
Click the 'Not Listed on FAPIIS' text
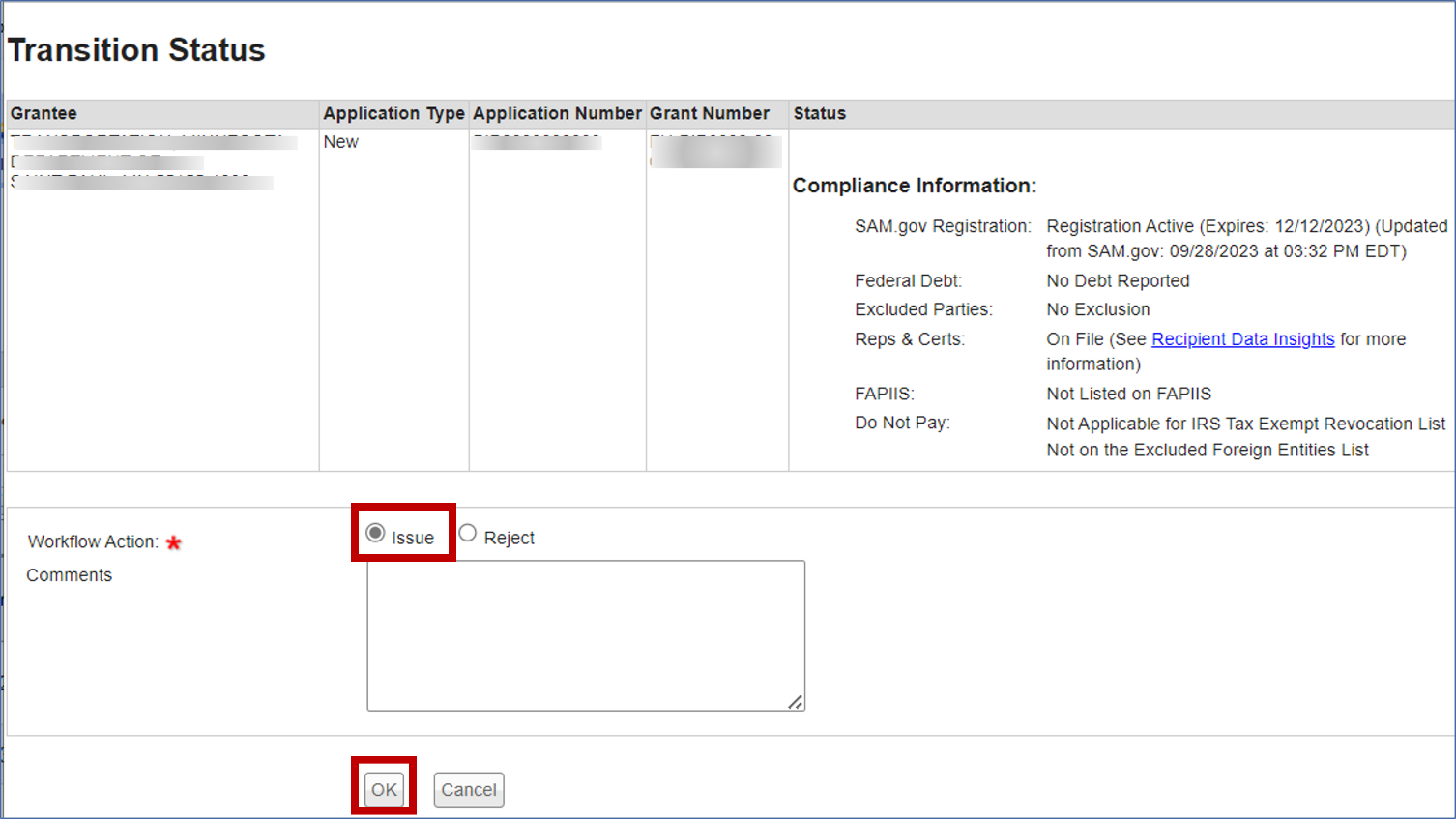1128,394
